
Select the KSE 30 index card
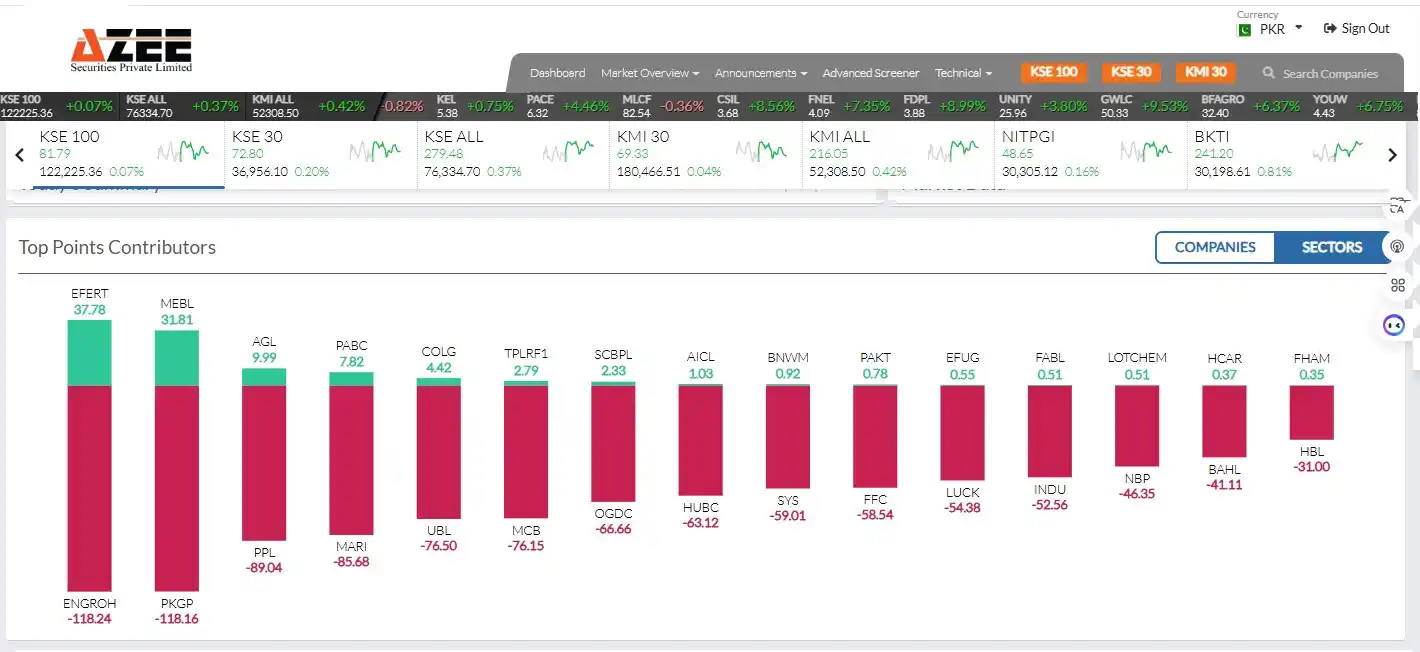point(321,155)
